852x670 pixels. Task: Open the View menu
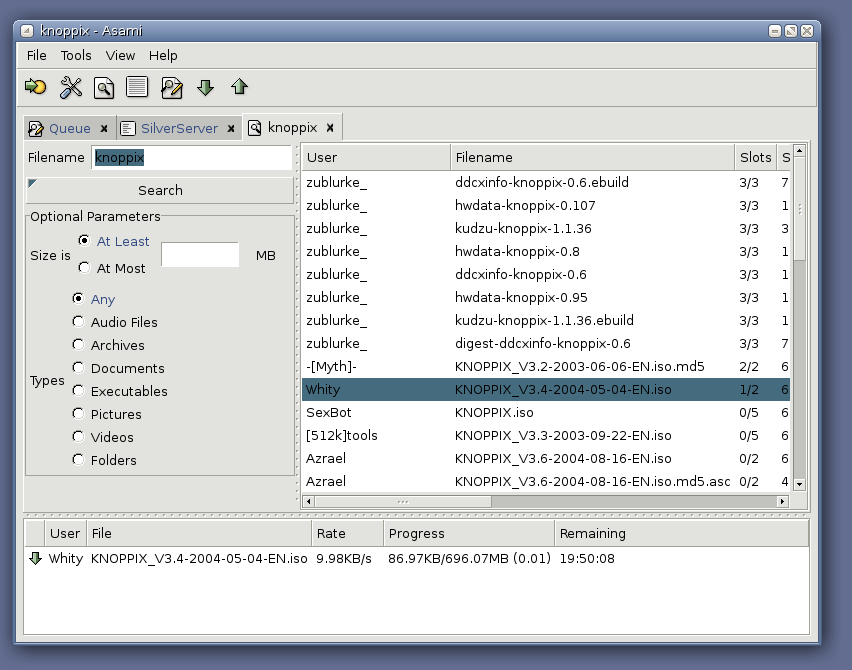(x=120, y=55)
